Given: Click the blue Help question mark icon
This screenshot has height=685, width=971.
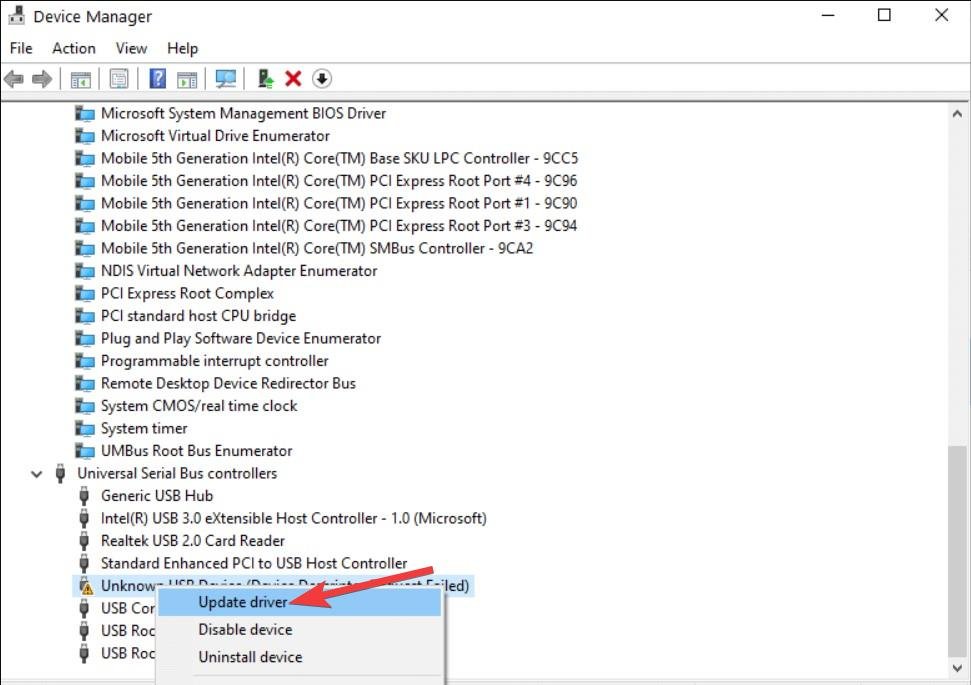Looking at the screenshot, I should [x=158, y=79].
